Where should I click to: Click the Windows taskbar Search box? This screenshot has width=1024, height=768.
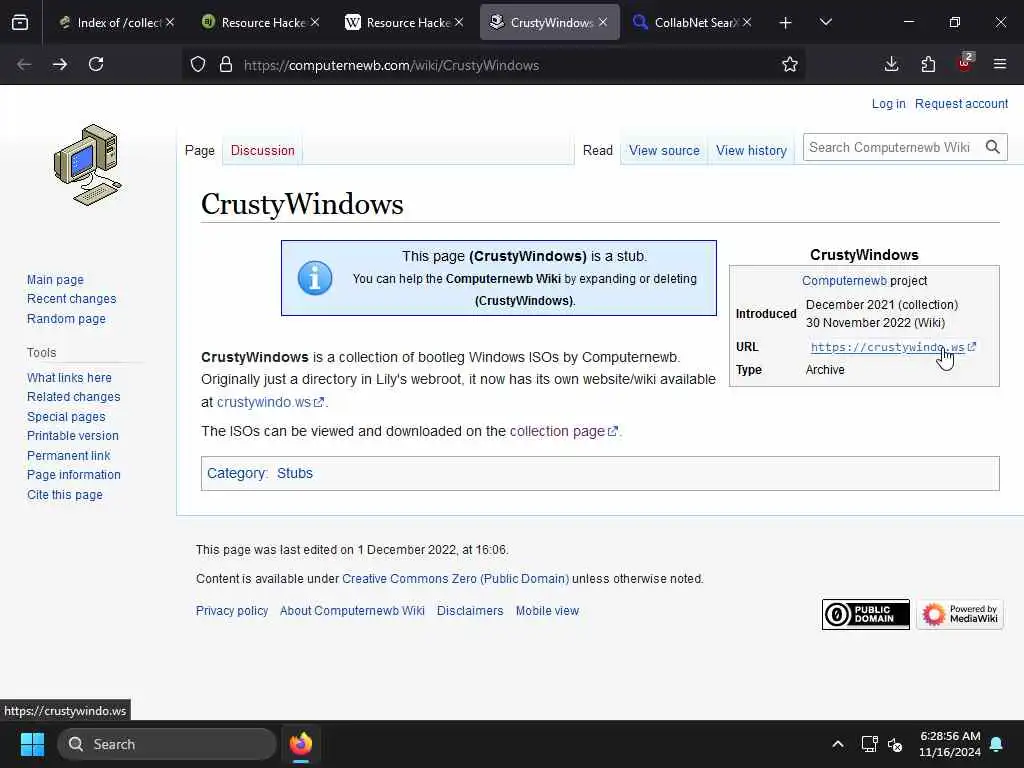tap(167, 744)
